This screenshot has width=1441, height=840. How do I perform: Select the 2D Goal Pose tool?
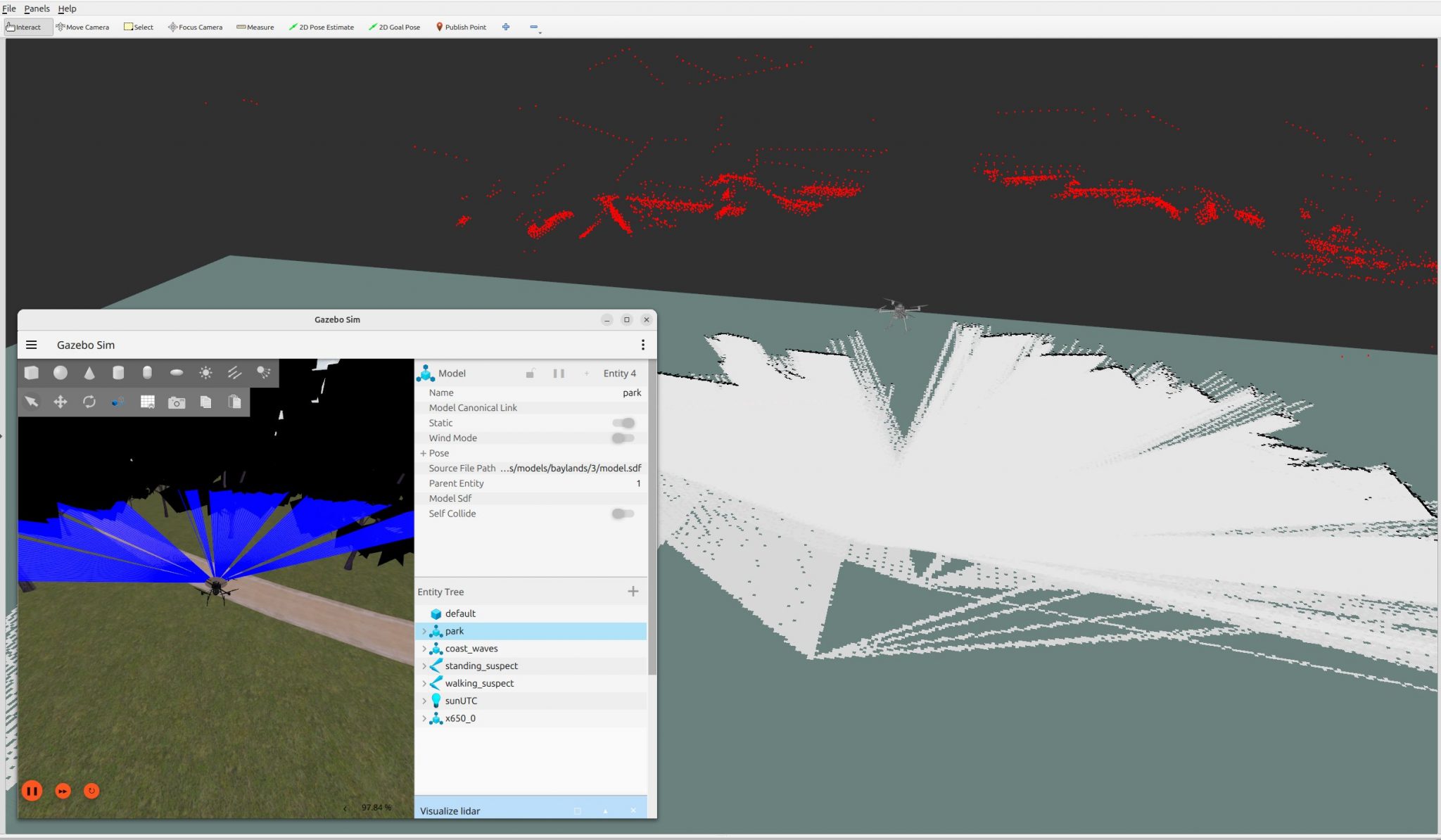coord(394,27)
